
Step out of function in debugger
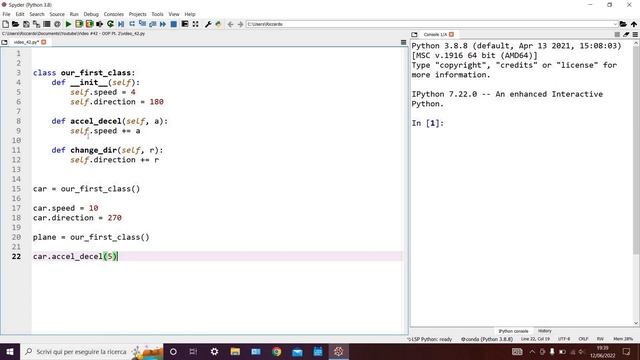click(153, 24)
